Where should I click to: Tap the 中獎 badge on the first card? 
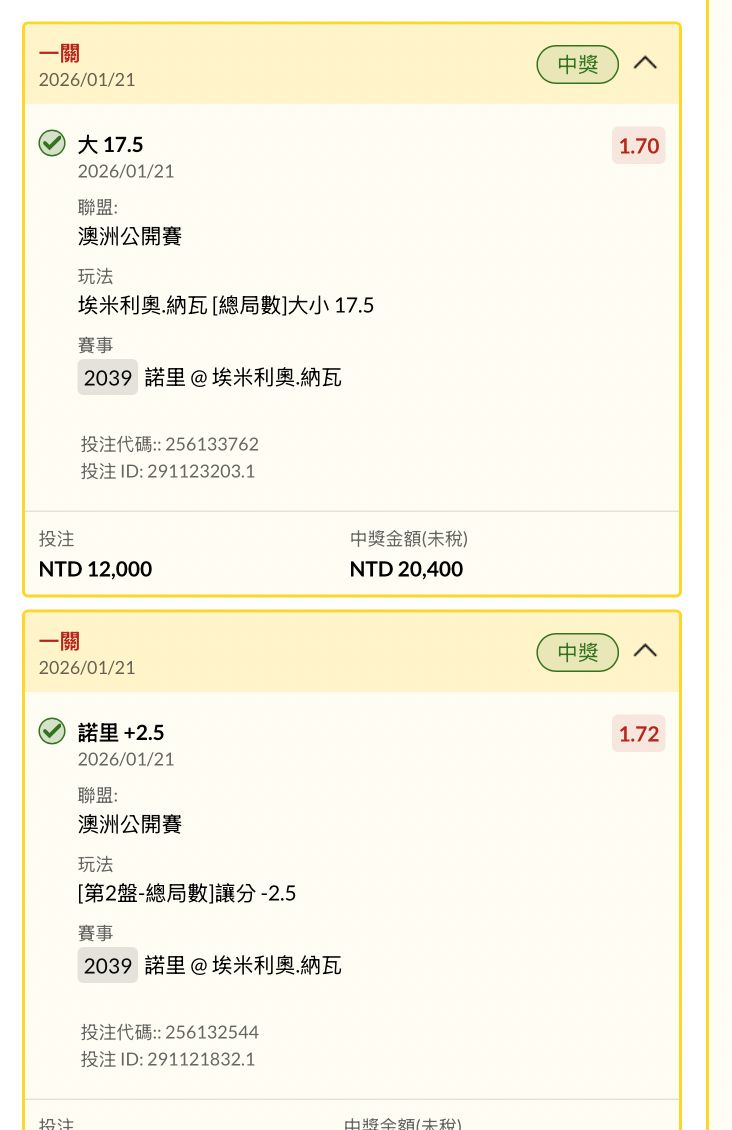(578, 65)
